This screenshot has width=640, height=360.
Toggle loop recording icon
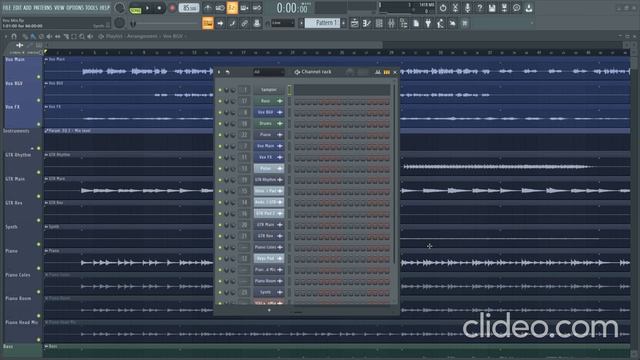pos(257,8)
